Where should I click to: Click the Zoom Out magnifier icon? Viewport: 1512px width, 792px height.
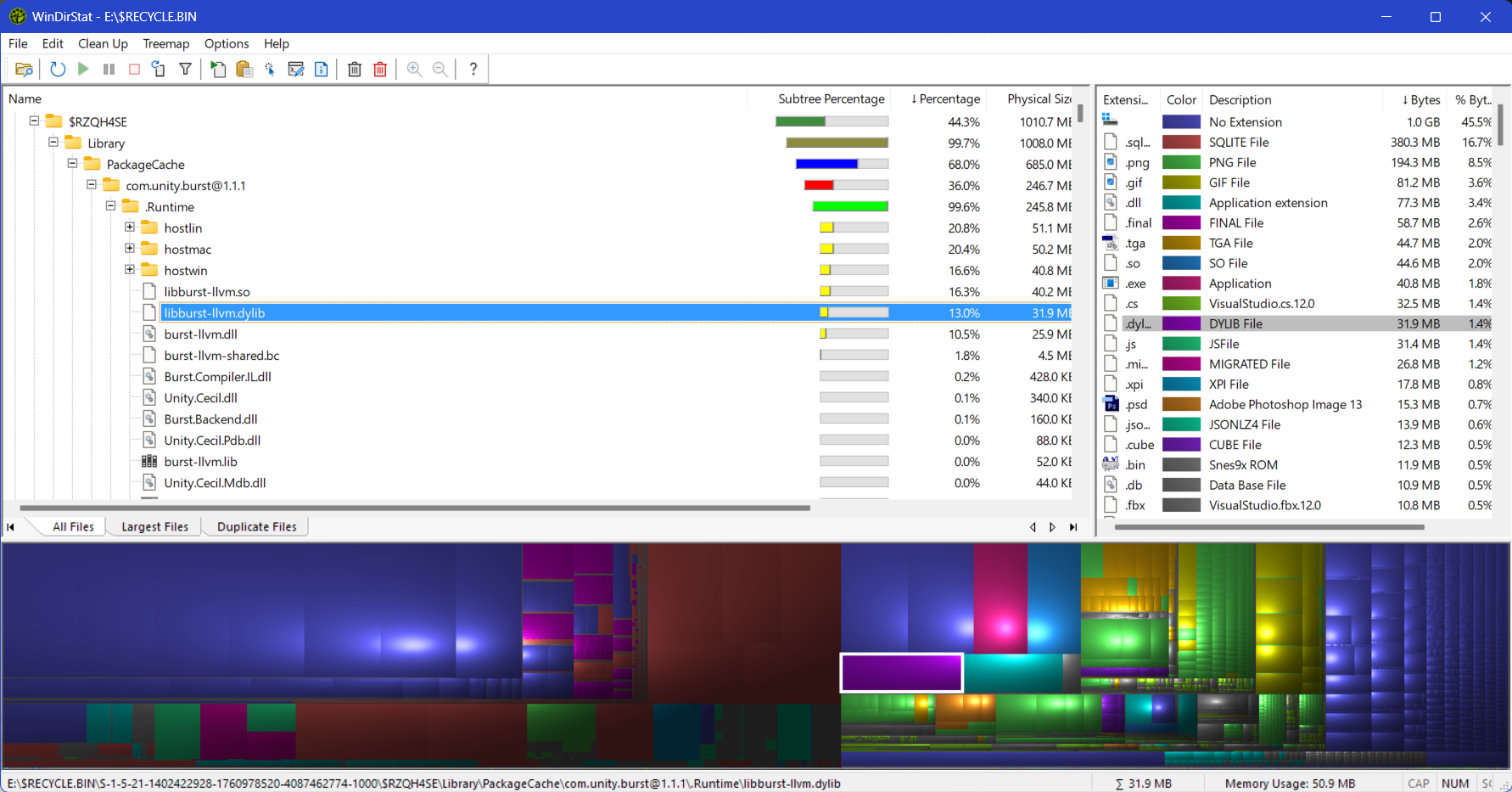coord(440,70)
